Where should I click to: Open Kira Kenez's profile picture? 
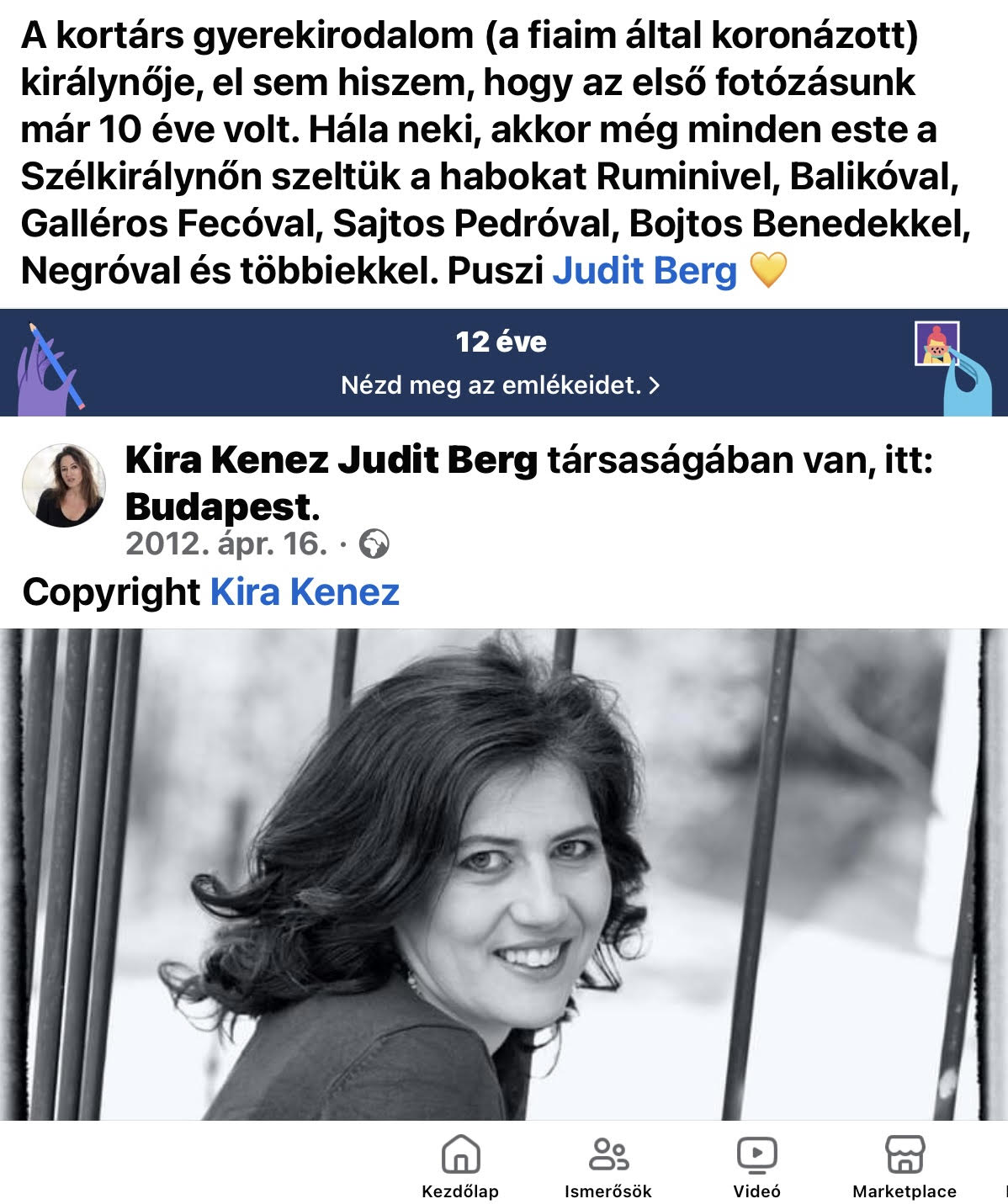[x=63, y=485]
